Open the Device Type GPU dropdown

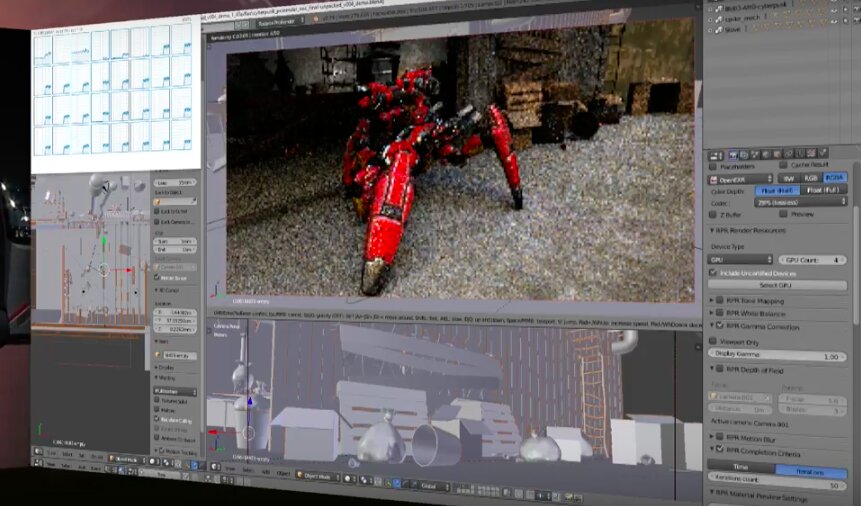[x=740, y=259]
